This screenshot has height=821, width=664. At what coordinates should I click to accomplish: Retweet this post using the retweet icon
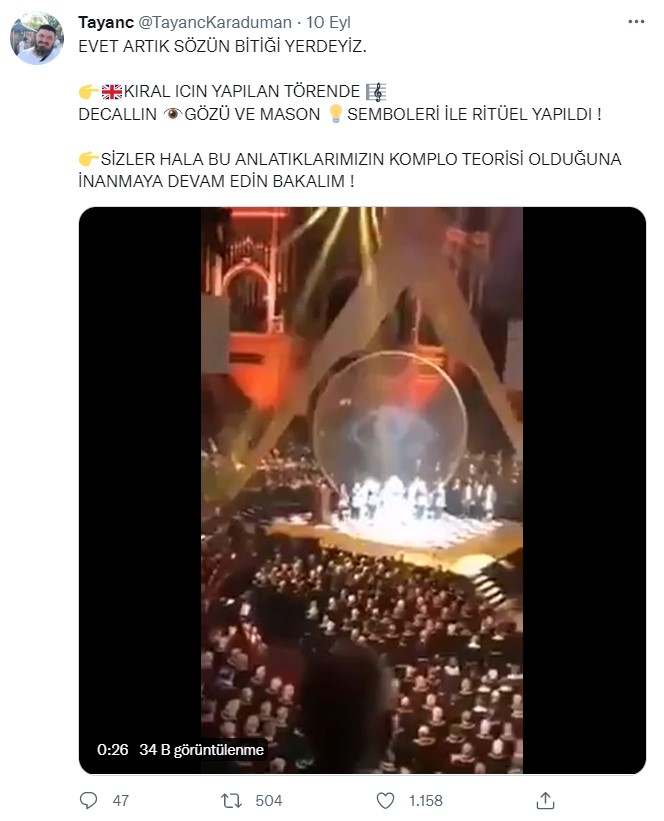pos(231,800)
